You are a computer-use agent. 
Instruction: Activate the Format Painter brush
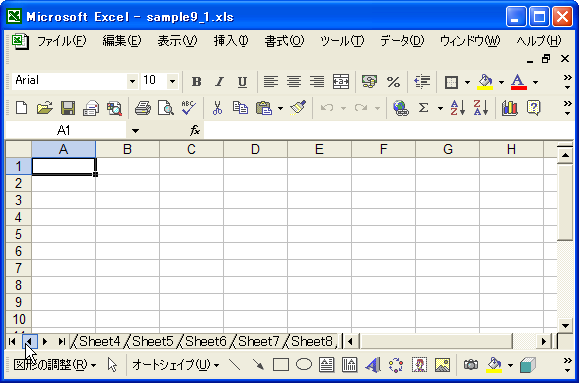tap(298, 107)
